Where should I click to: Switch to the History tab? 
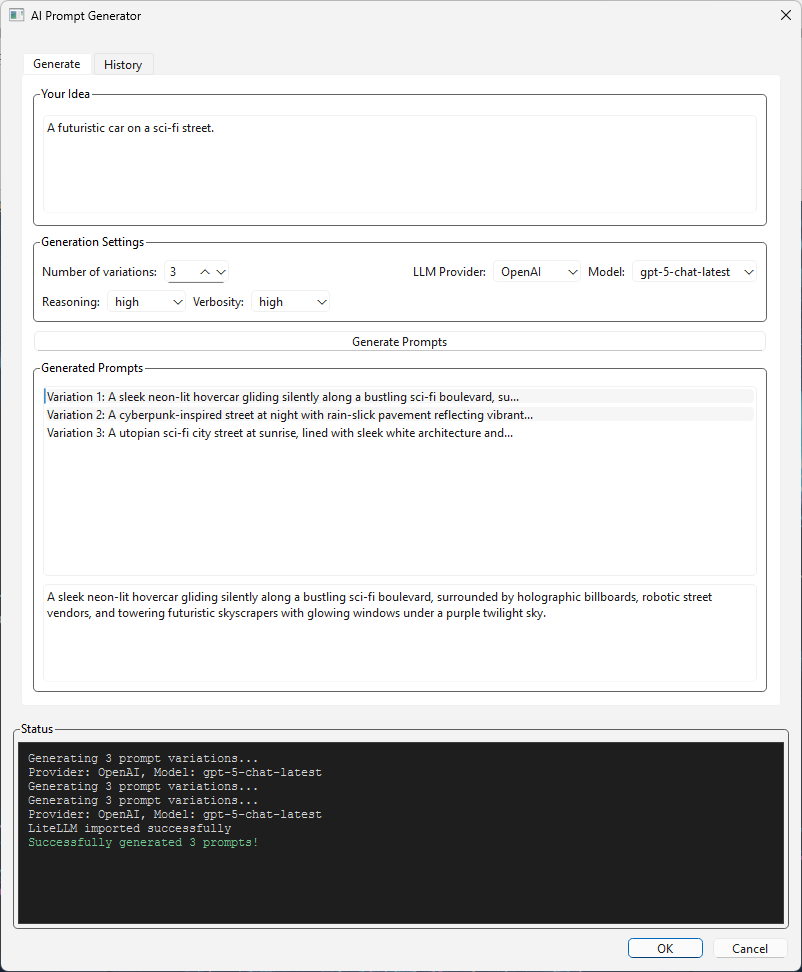point(122,63)
